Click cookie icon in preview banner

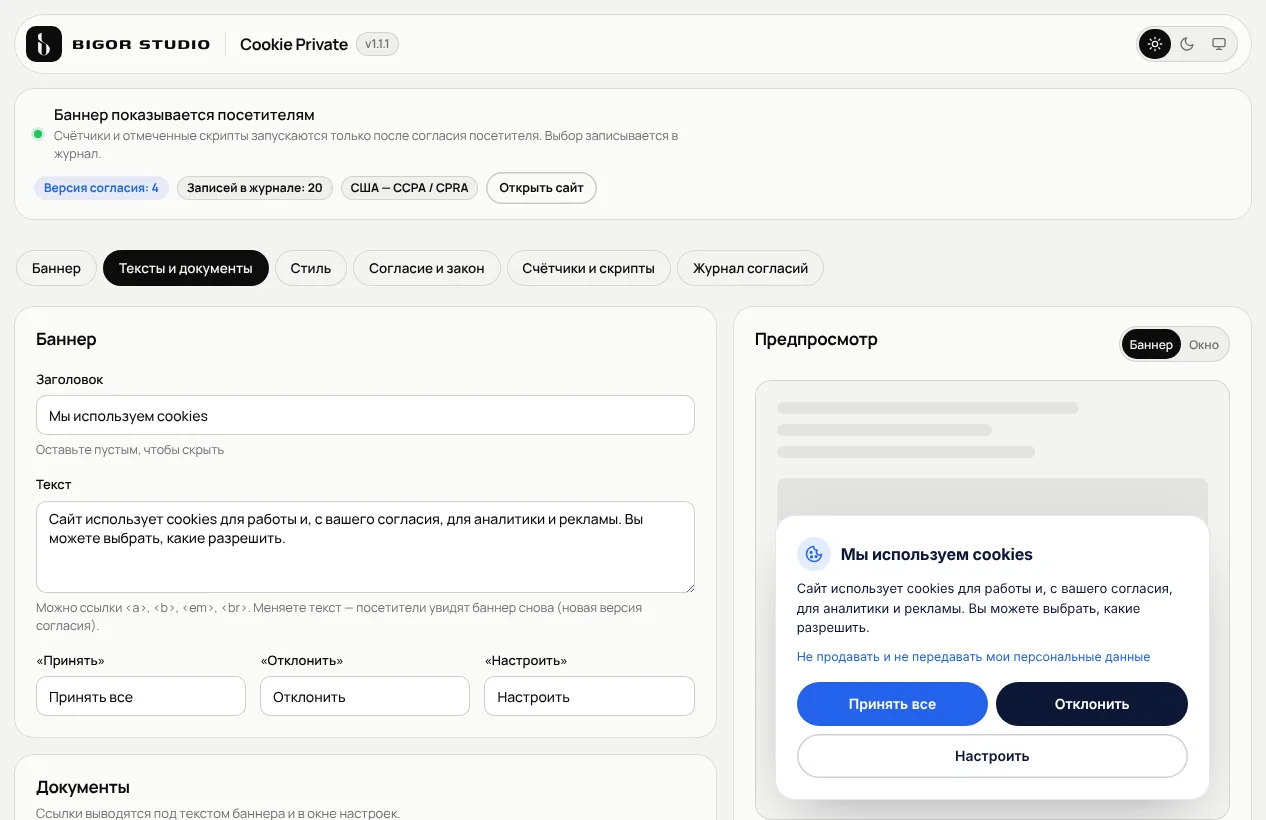[x=814, y=554]
